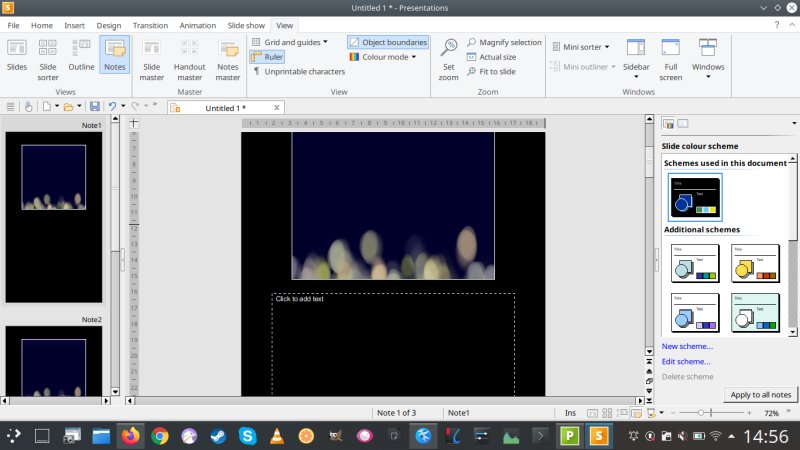
Task: Toggle Object boundaries display
Action: pyautogui.click(x=388, y=43)
